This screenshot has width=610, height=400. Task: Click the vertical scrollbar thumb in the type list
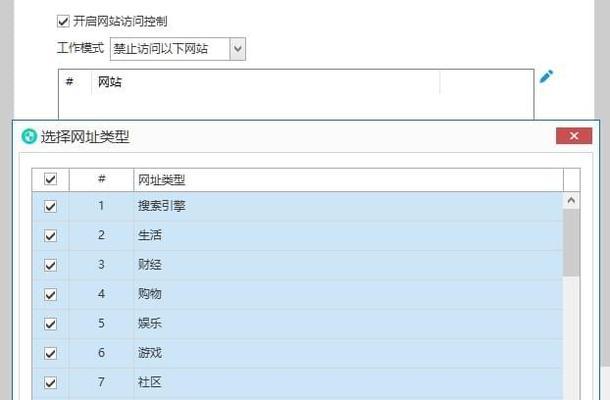click(571, 242)
